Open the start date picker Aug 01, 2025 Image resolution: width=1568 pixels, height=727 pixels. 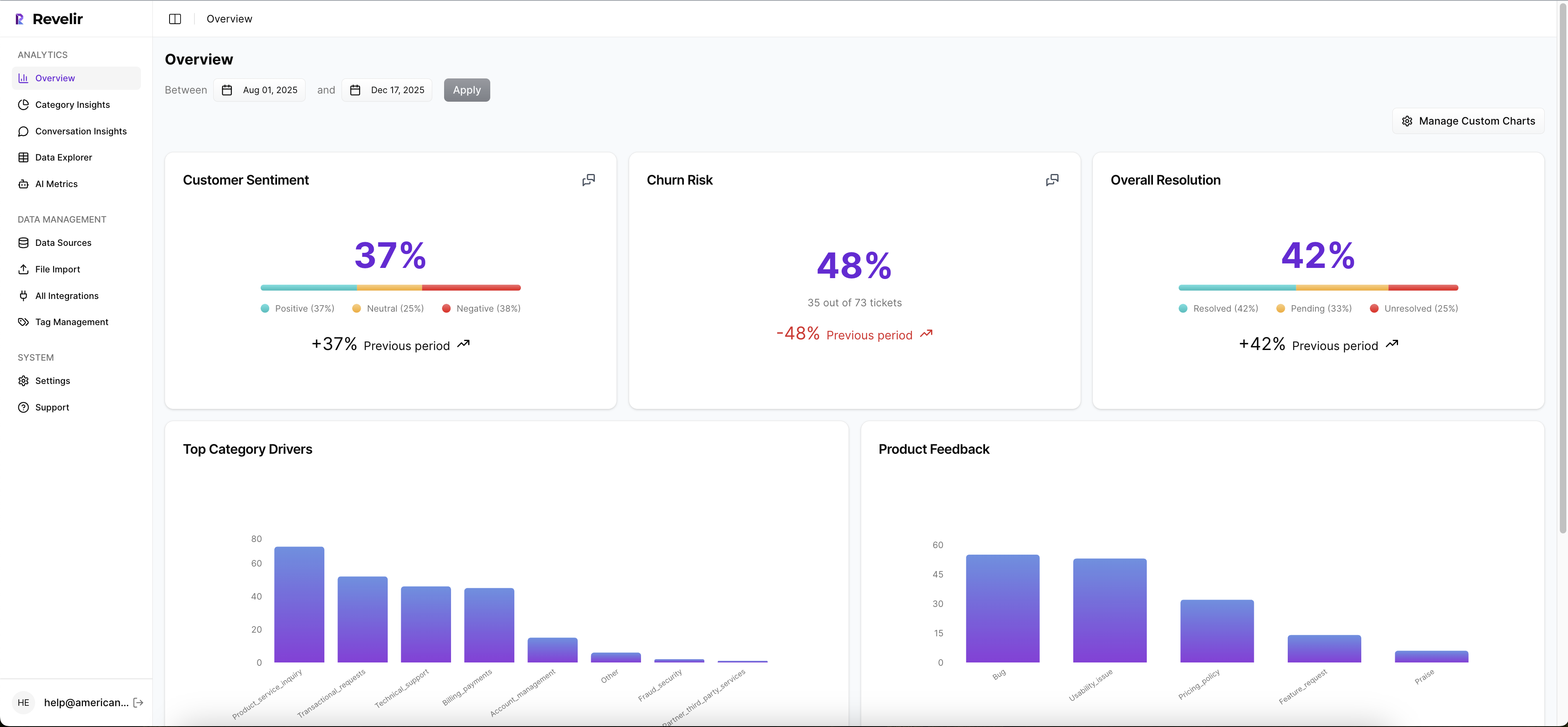[259, 89]
